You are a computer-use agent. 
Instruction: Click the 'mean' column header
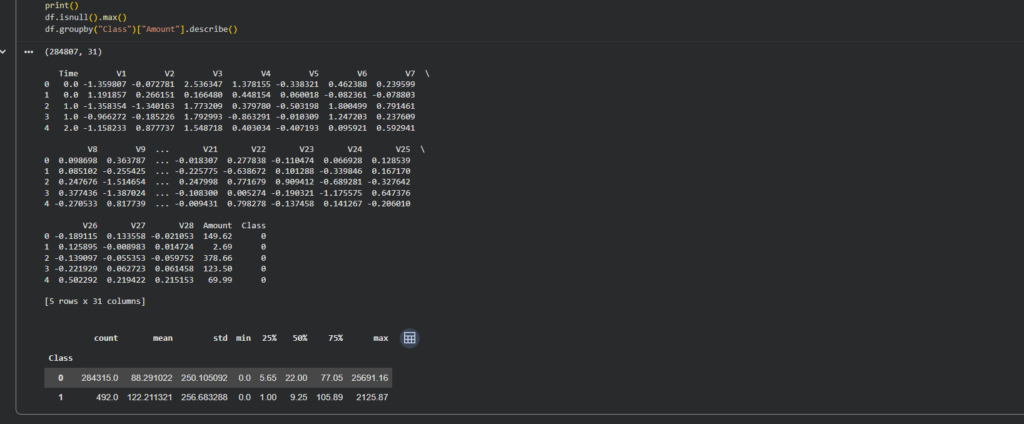pos(163,338)
